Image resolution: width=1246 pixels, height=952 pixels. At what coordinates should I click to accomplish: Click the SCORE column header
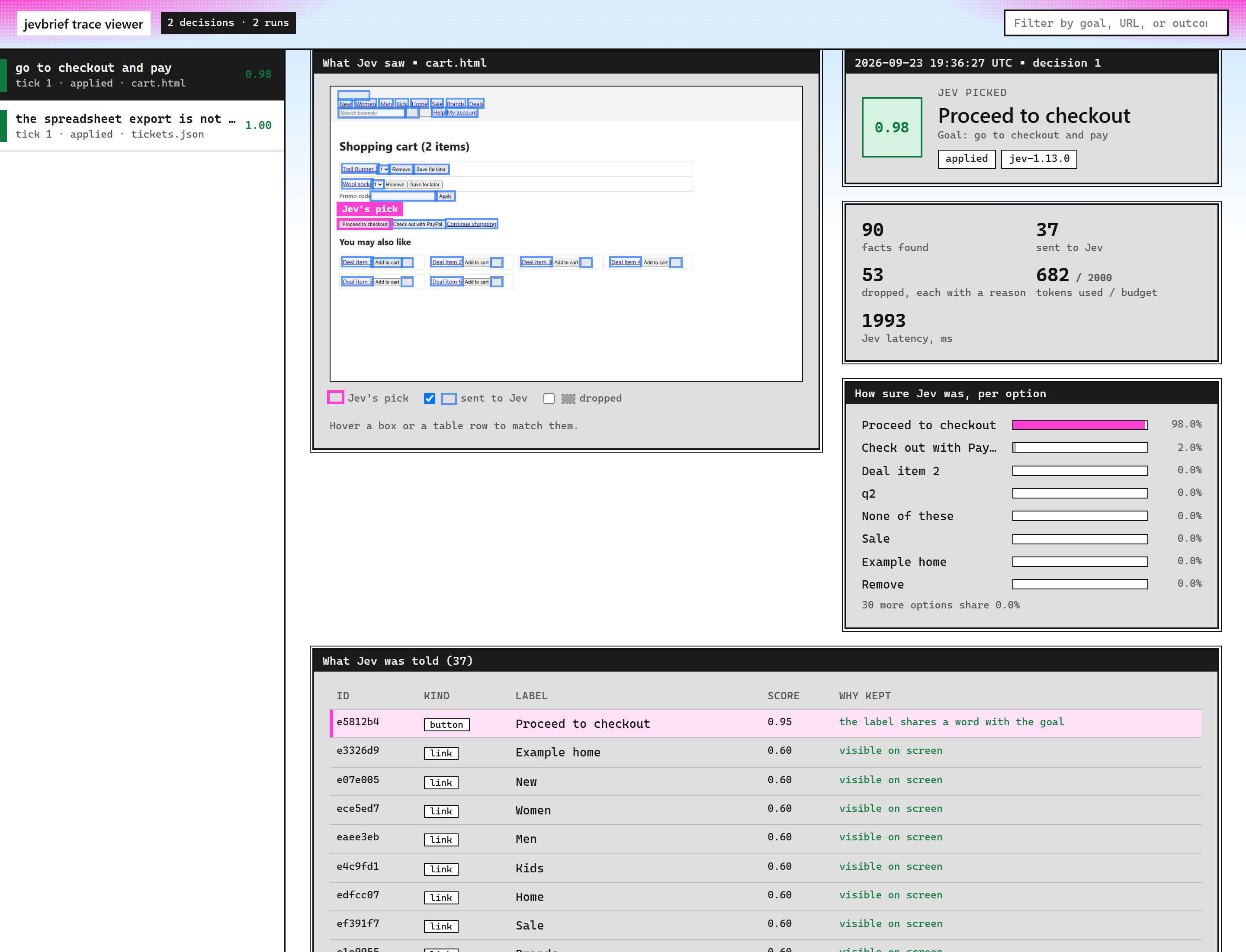tap(783, 696)
